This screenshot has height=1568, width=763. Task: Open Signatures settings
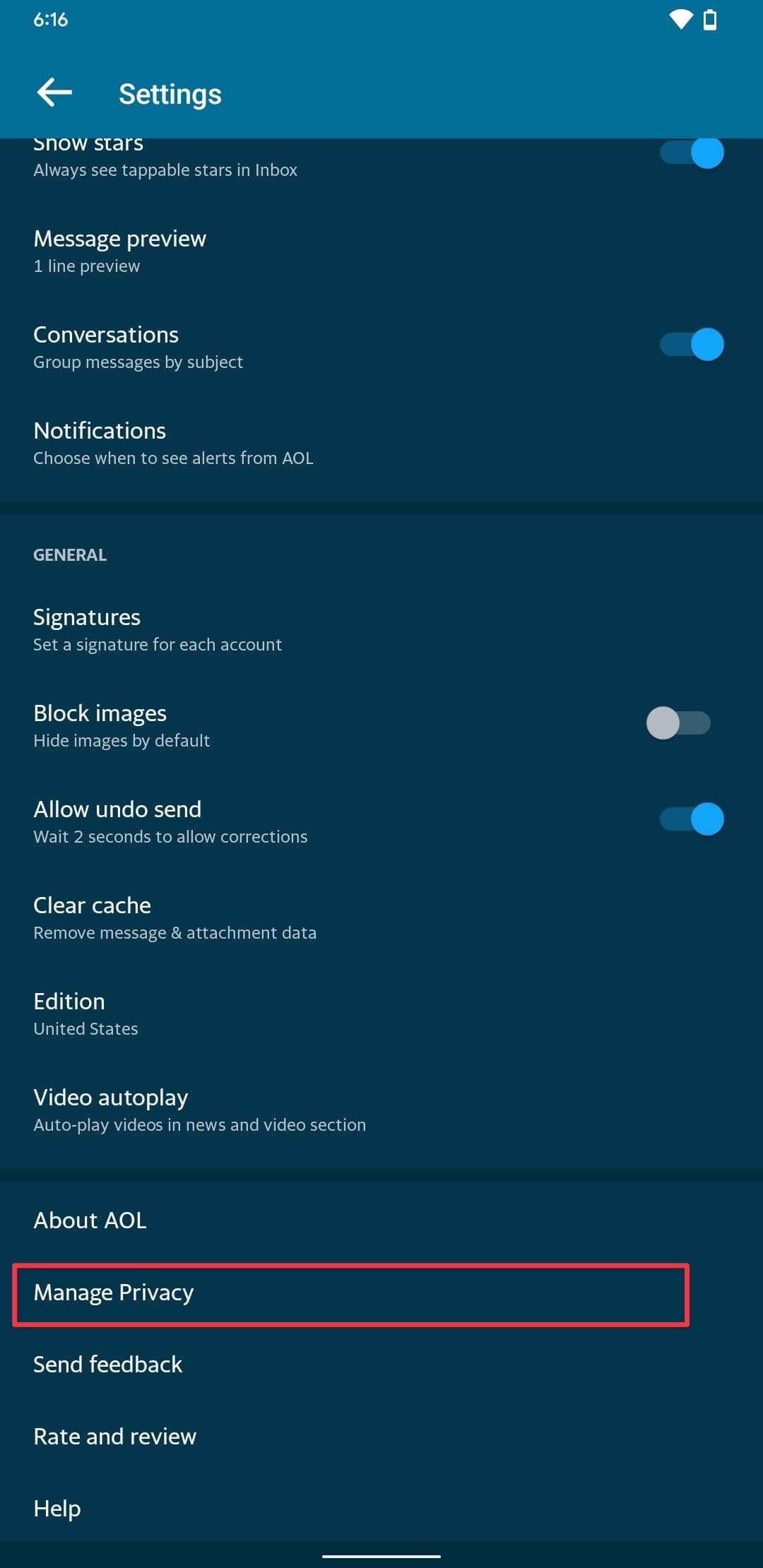pos(381,630)
